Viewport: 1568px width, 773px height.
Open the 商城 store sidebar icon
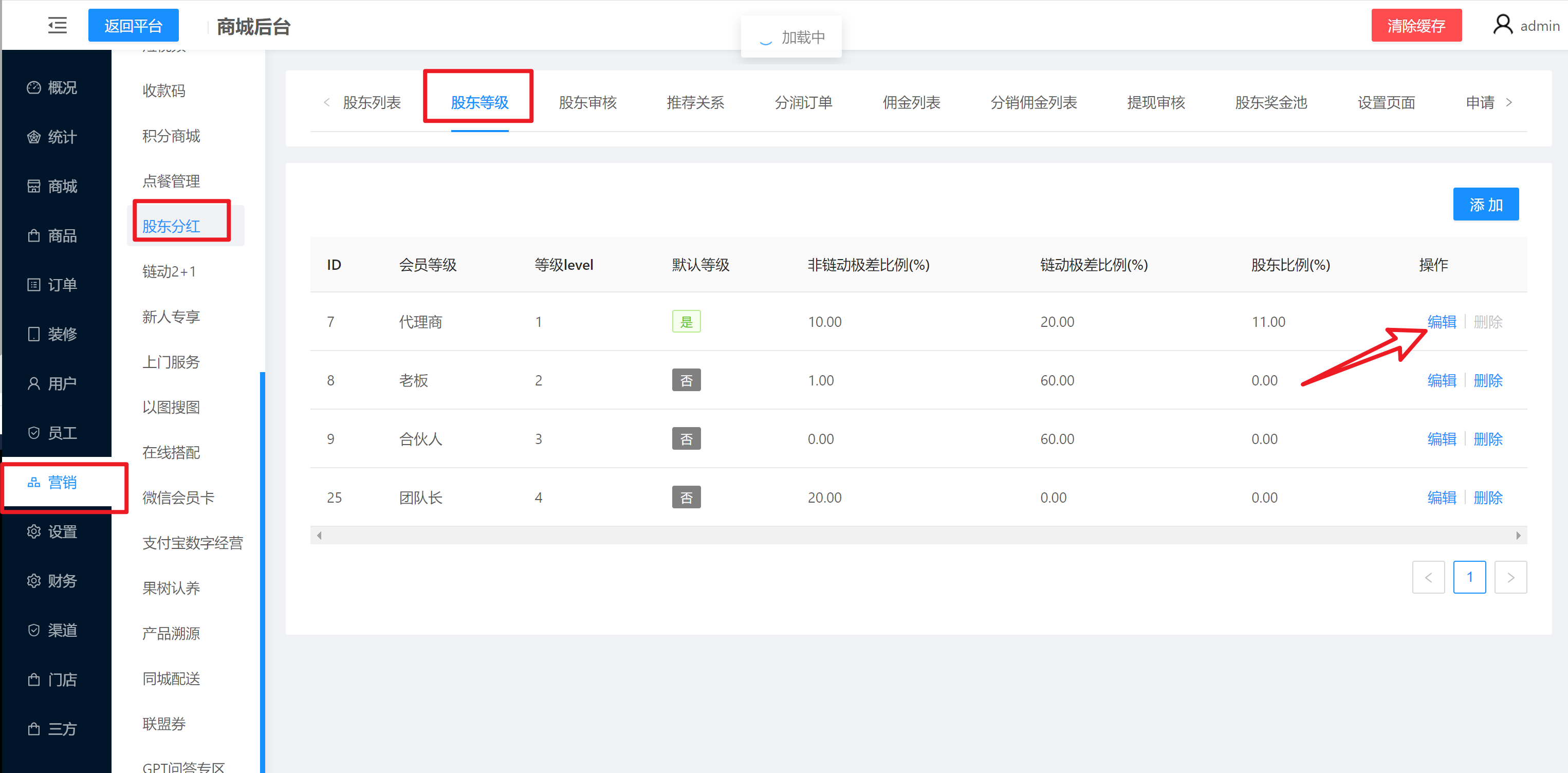pyautogui.click(x=34, y=186)
